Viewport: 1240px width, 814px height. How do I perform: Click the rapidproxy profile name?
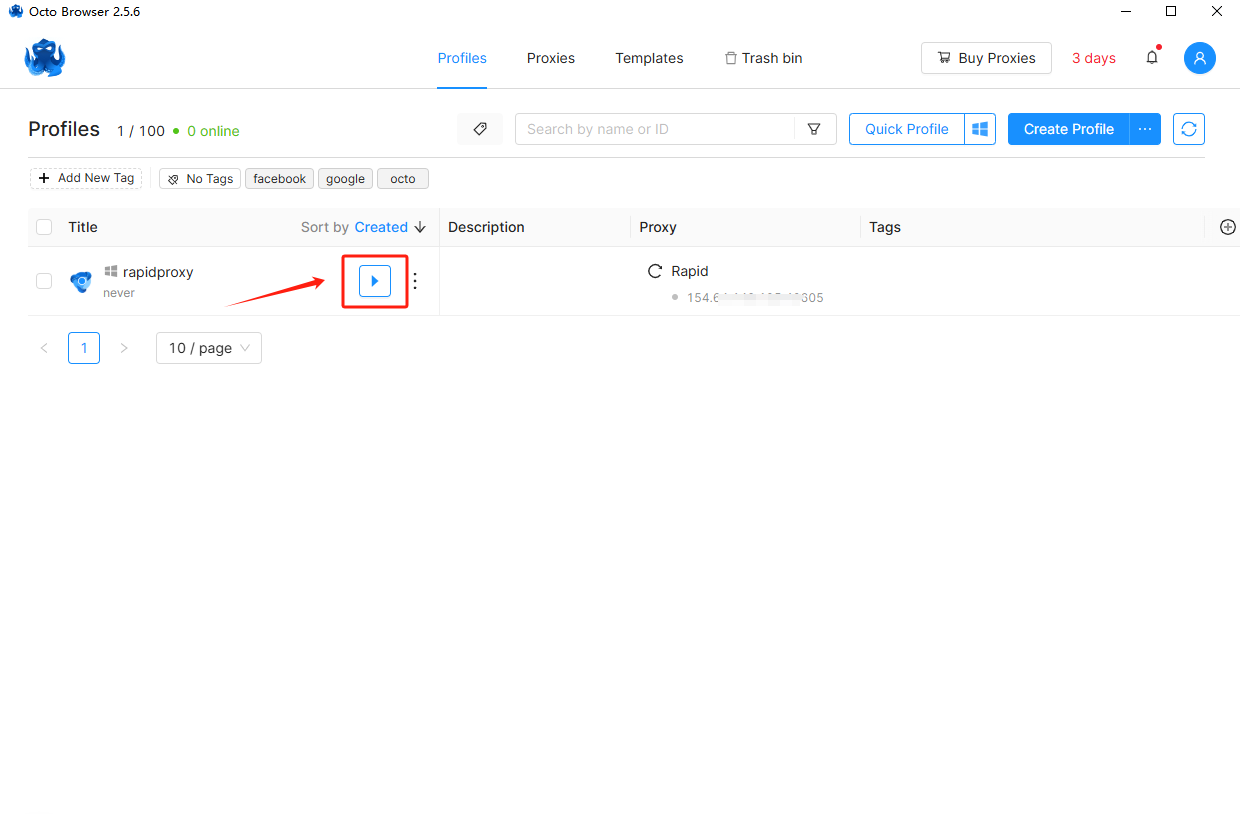(x=158, y=272)
